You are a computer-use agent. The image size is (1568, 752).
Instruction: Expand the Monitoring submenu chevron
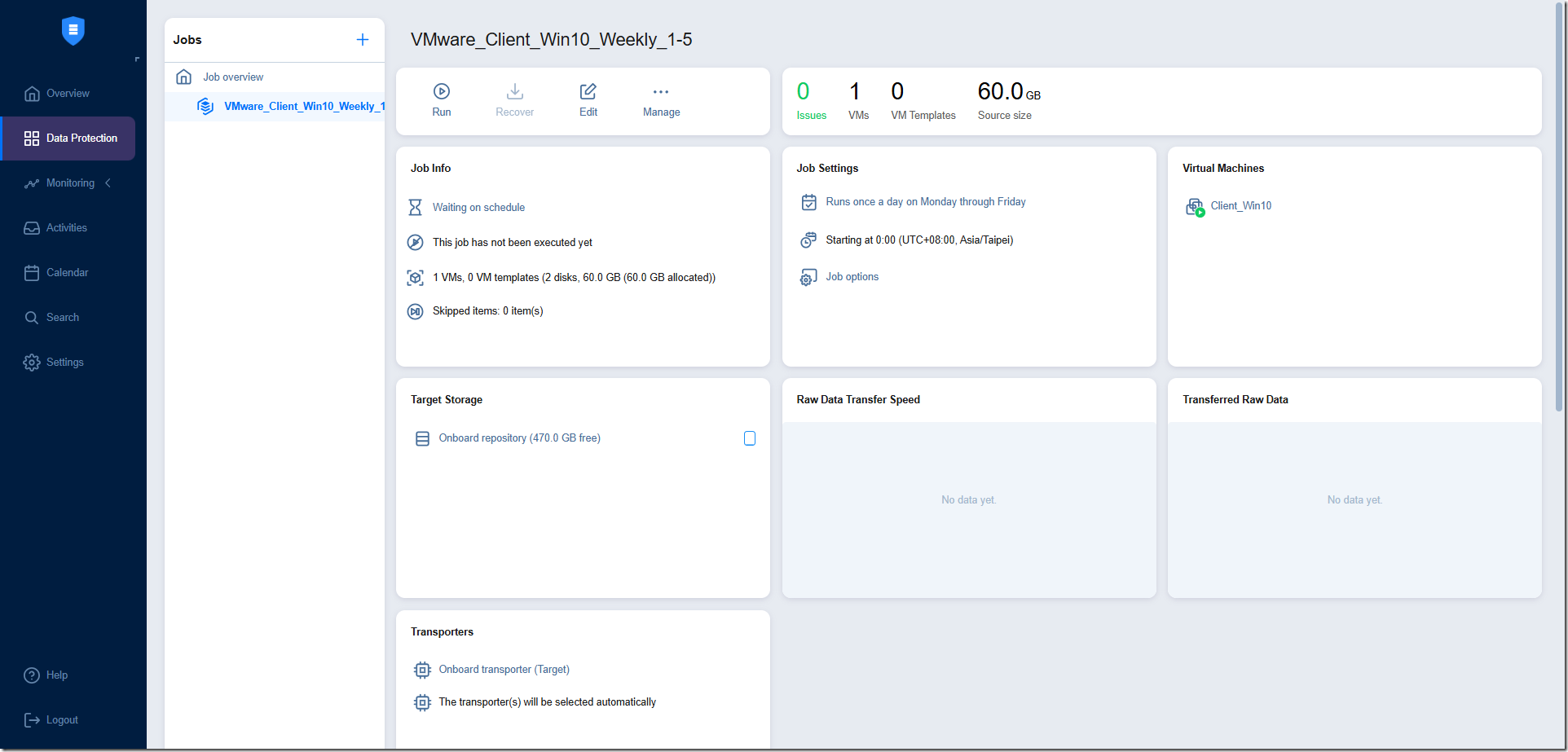[x=108, y=183]
